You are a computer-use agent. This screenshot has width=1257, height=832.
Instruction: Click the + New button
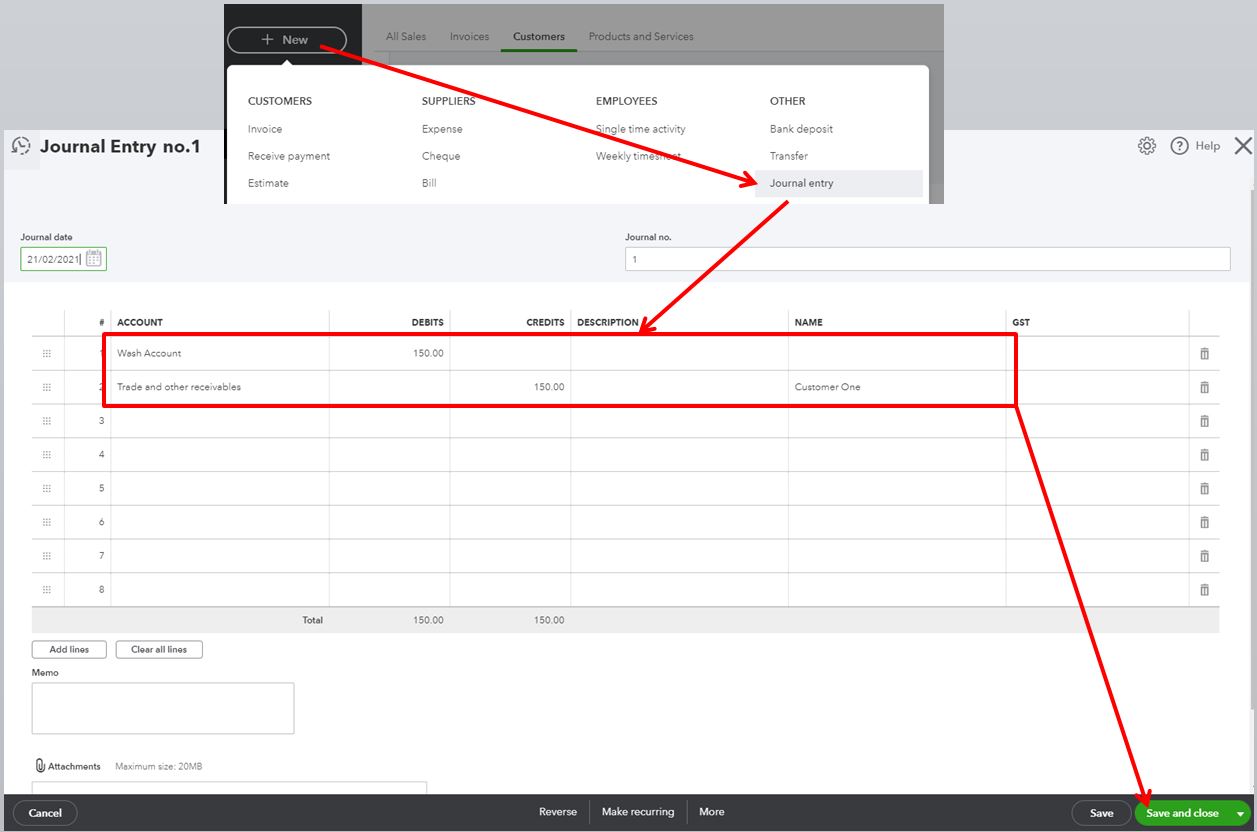click(x=286, y=40)
